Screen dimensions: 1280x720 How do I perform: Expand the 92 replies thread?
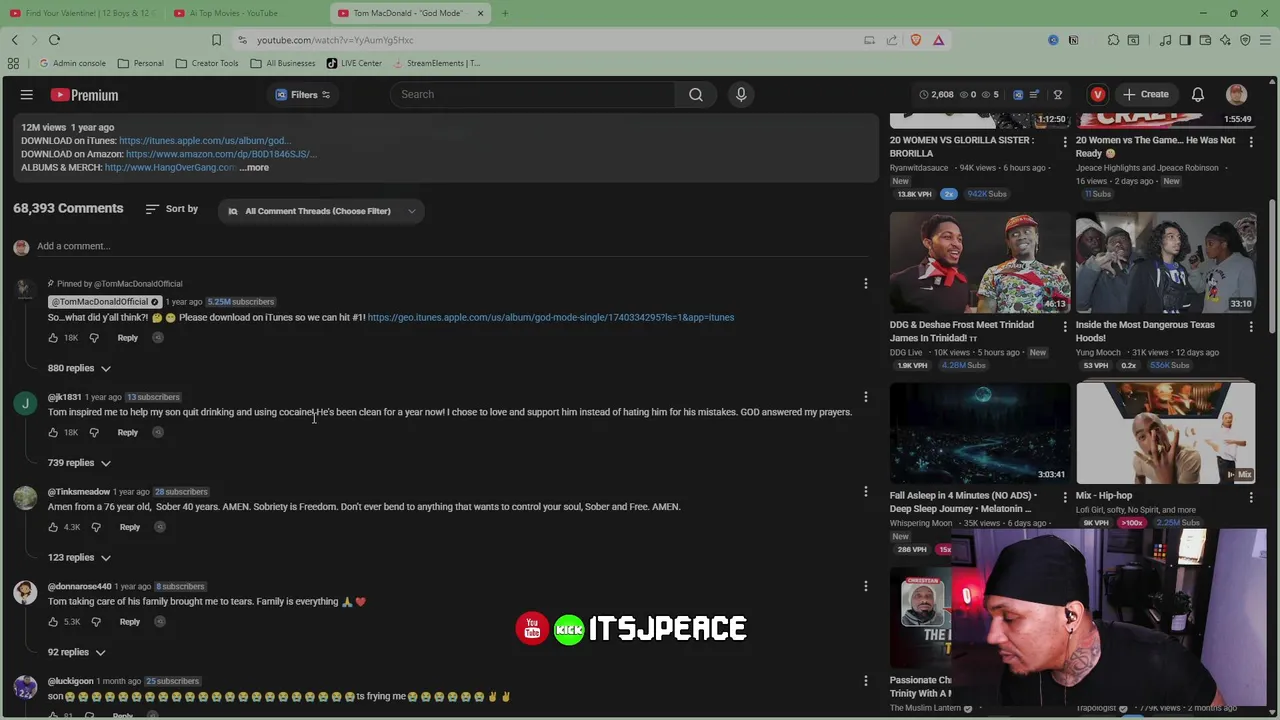click(x=77, y=653)
